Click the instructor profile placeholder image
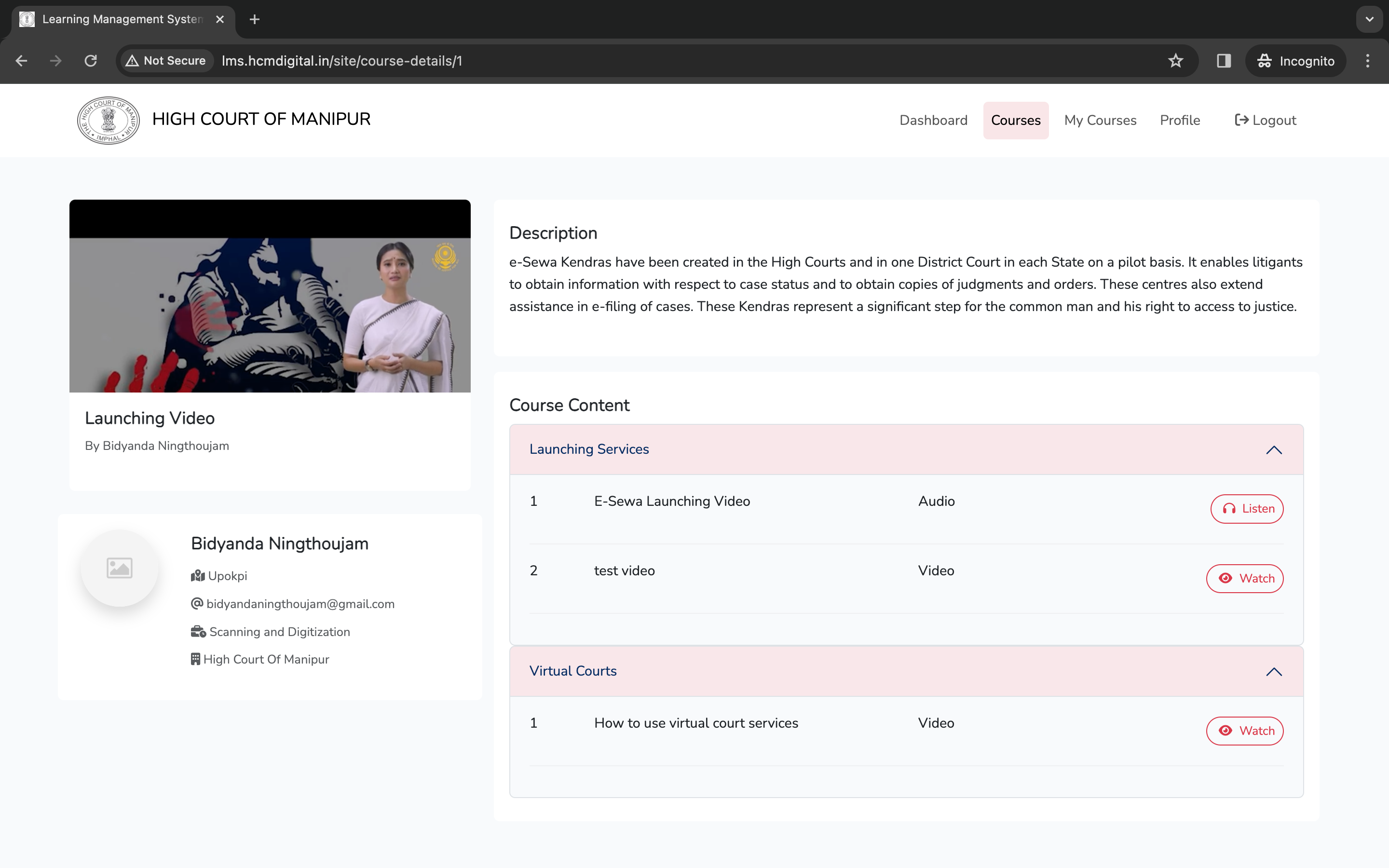The height and width of the screenshot is (868, 1389). click(x=120, y=568)
